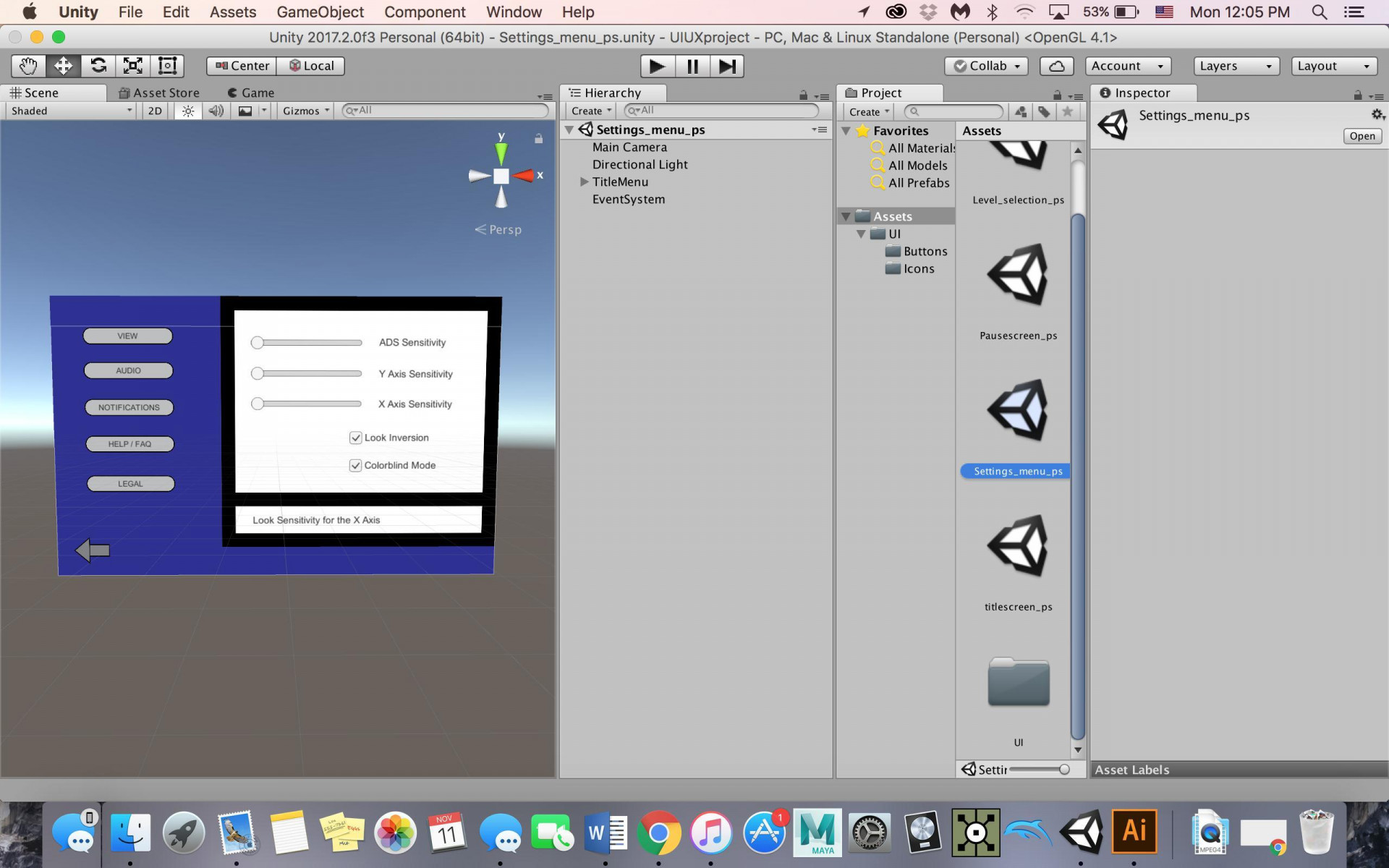This screenshot has height=868, width=1389.
Task: Open the Hierarchy Create dropdown
Action: pyautogui.click(x=591, y=111)
